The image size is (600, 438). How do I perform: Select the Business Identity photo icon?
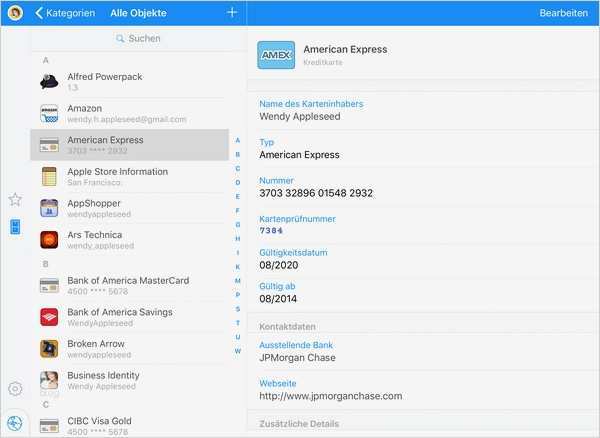[49, 380]
